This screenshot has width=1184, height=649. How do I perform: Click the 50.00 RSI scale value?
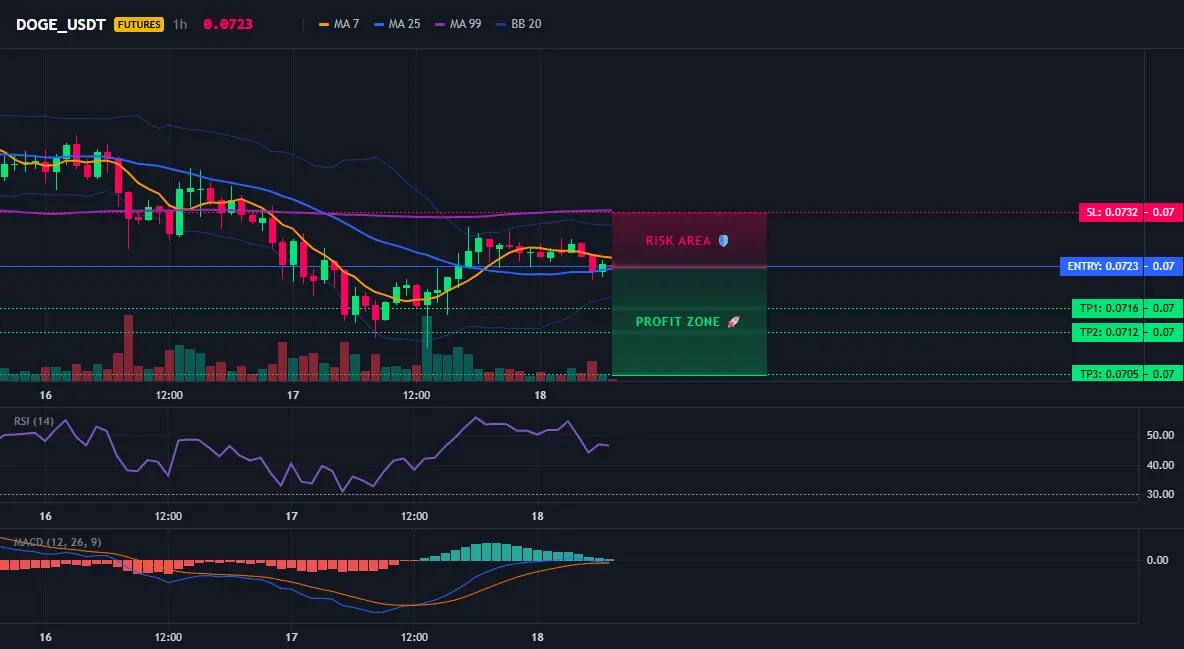point(1160,435)
